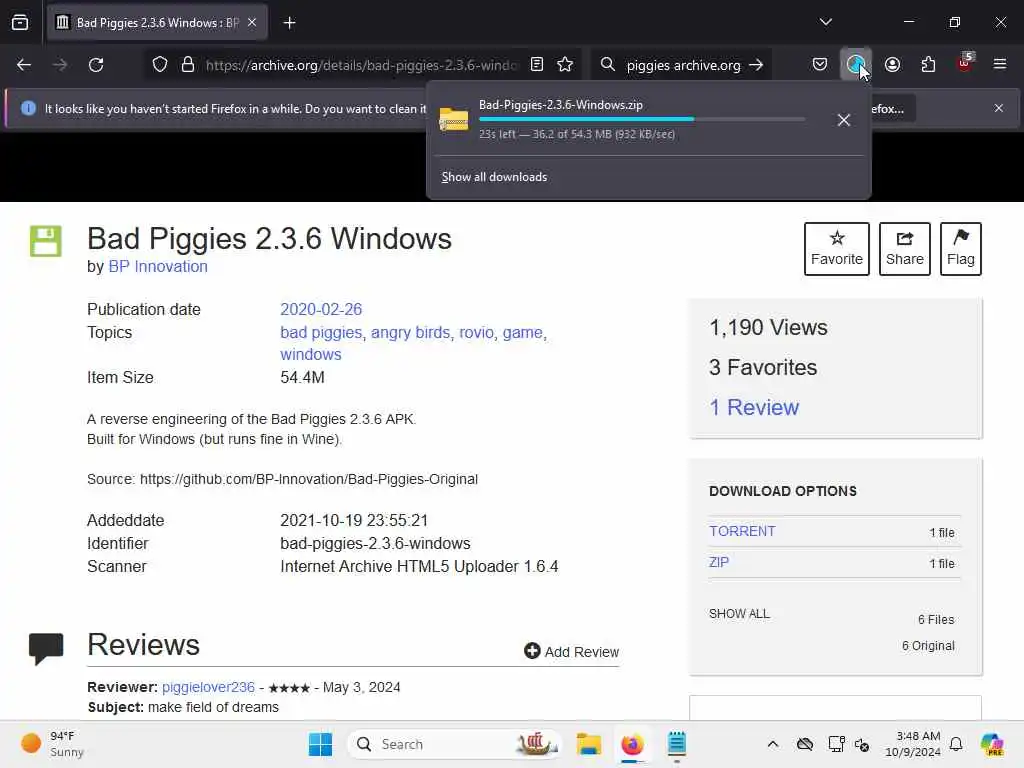Click the Share button

tap(904, 249)
